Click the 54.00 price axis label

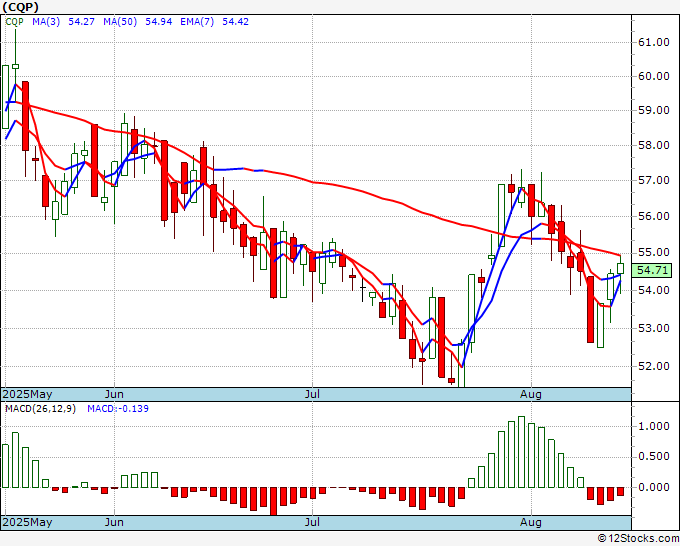click(x=654, y=290)
